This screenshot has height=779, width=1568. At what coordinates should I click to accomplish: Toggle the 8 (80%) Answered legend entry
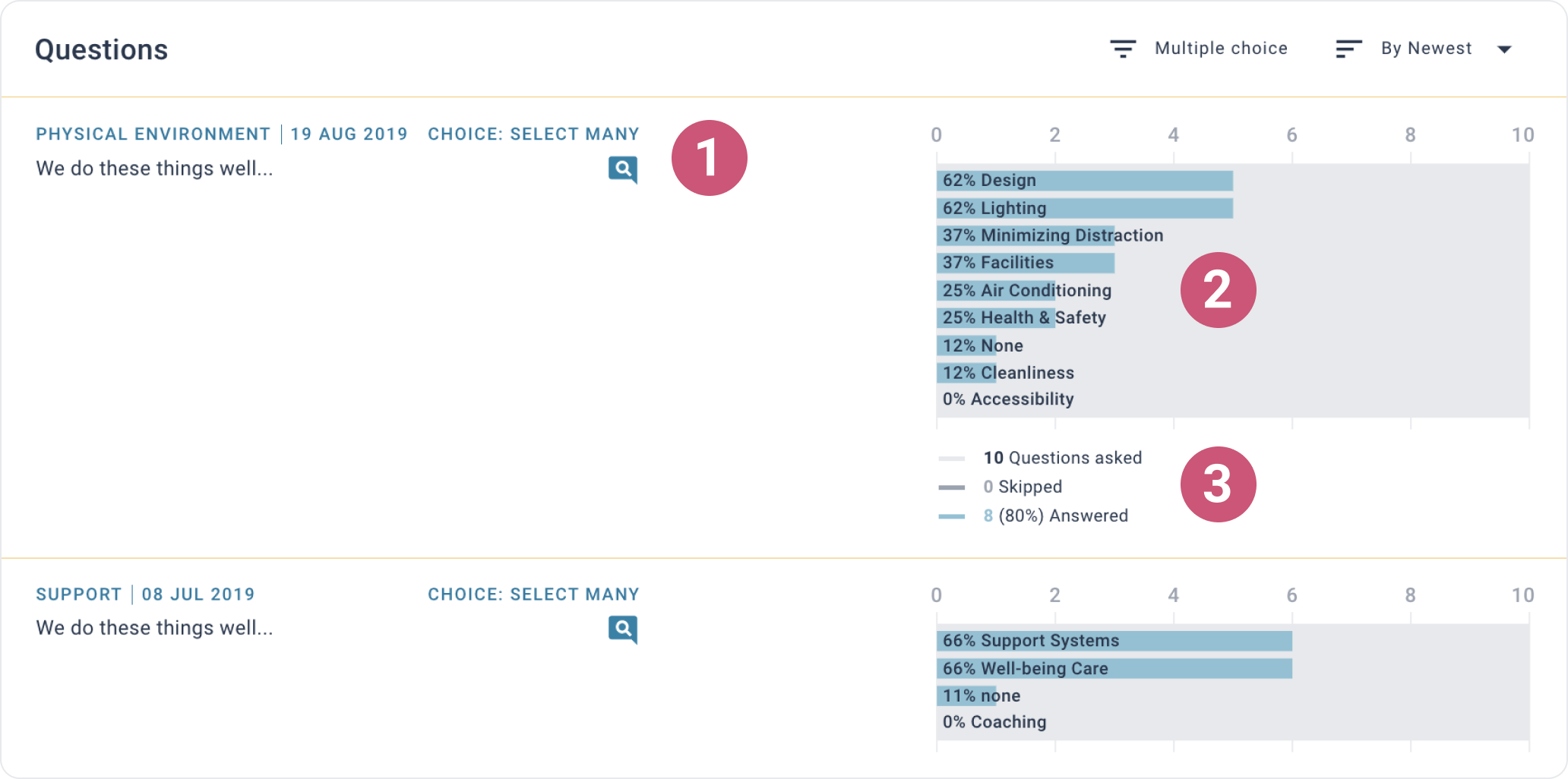1033,516
